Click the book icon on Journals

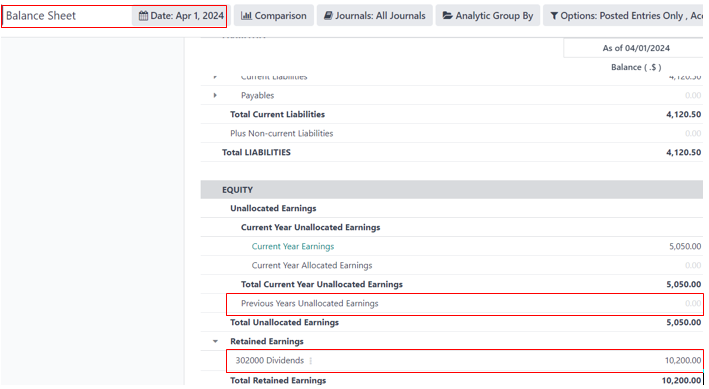coord(328,16)
